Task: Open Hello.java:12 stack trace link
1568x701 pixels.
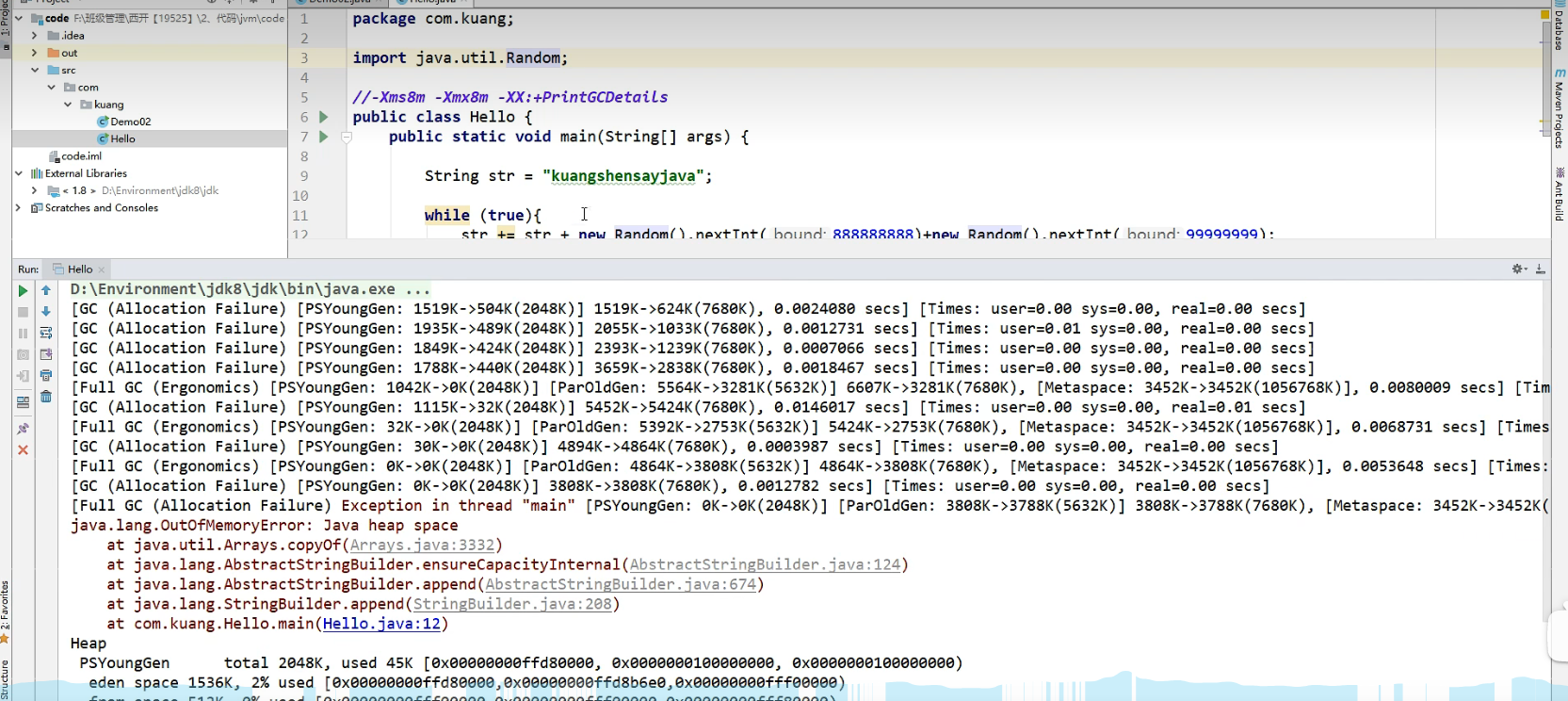Action: (x=381, y=624)
